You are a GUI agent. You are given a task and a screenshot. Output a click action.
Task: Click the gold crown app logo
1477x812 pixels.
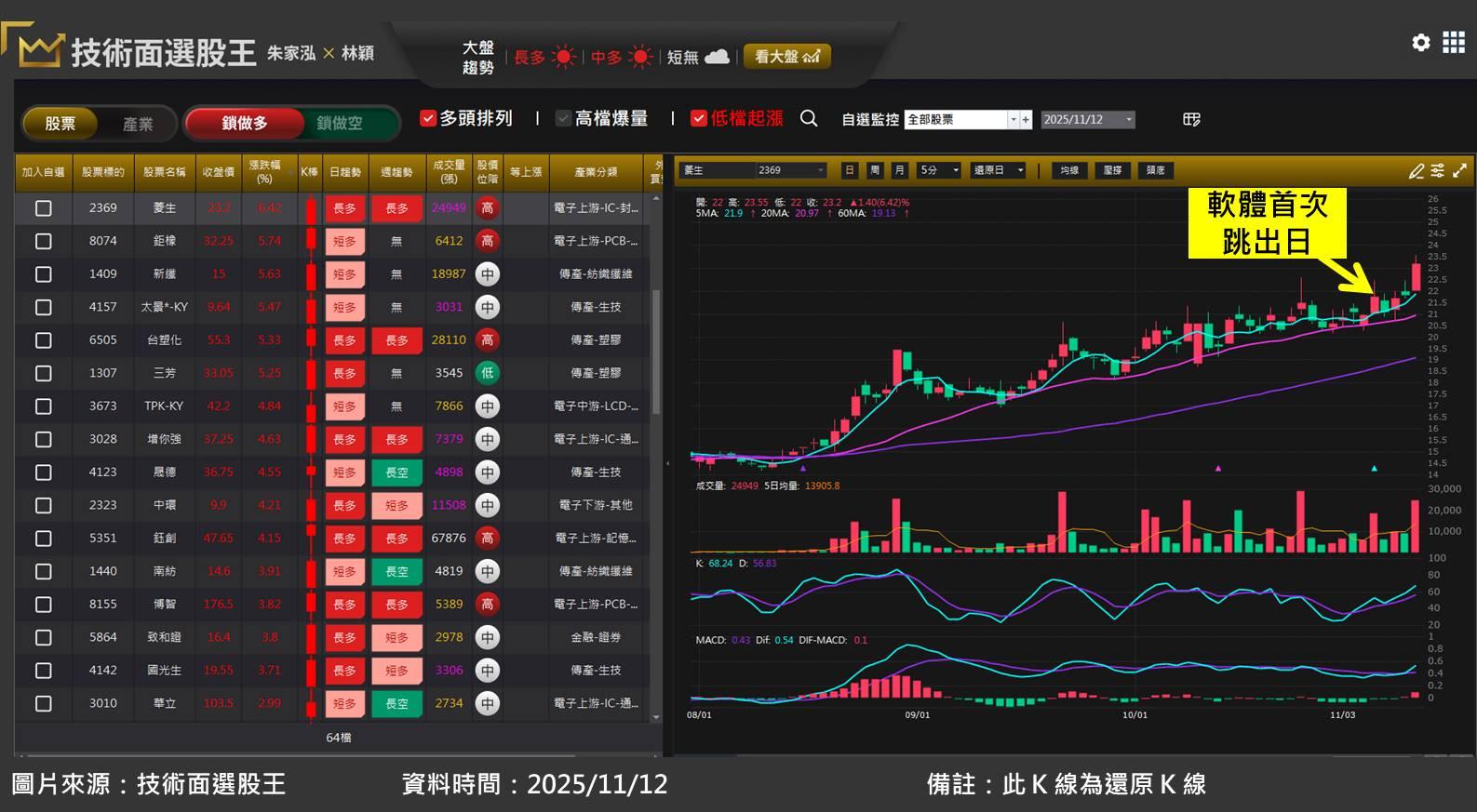(x=41, y=49)
